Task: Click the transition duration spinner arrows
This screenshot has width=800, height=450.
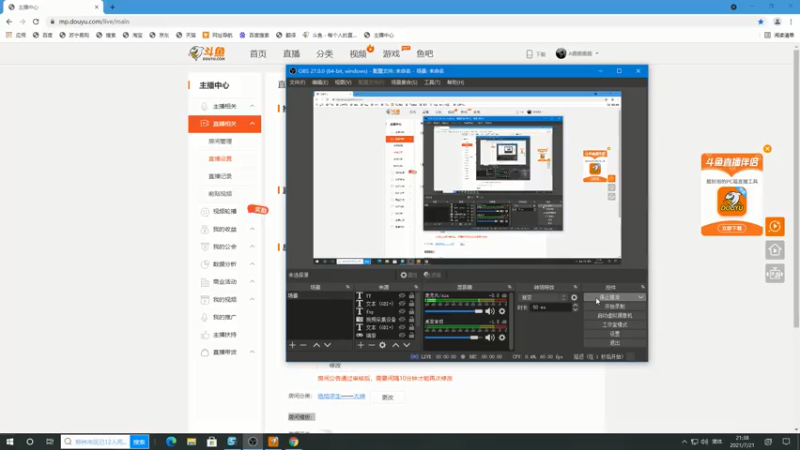Action: (x=575, y=307)
